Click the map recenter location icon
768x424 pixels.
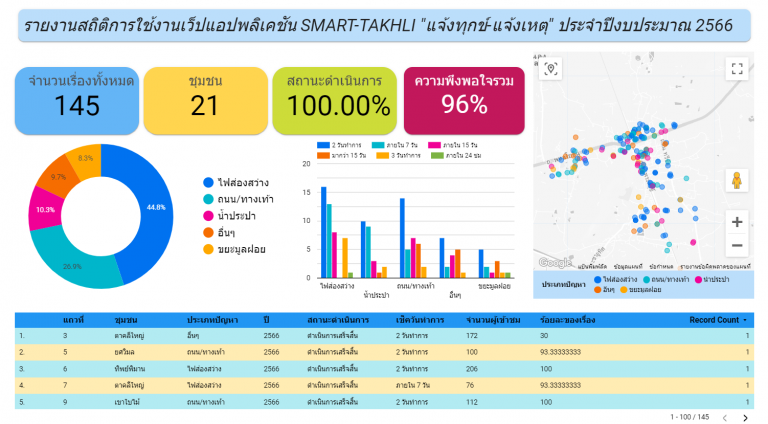pyautogui.click(x=551, y=69)
